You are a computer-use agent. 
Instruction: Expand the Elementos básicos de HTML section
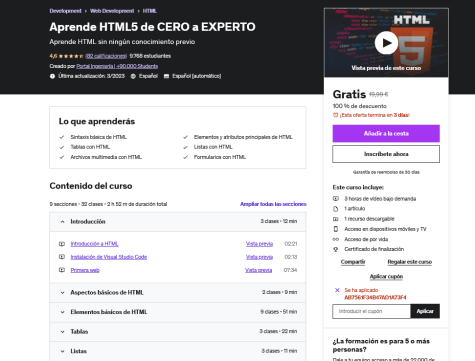point(178,312)
